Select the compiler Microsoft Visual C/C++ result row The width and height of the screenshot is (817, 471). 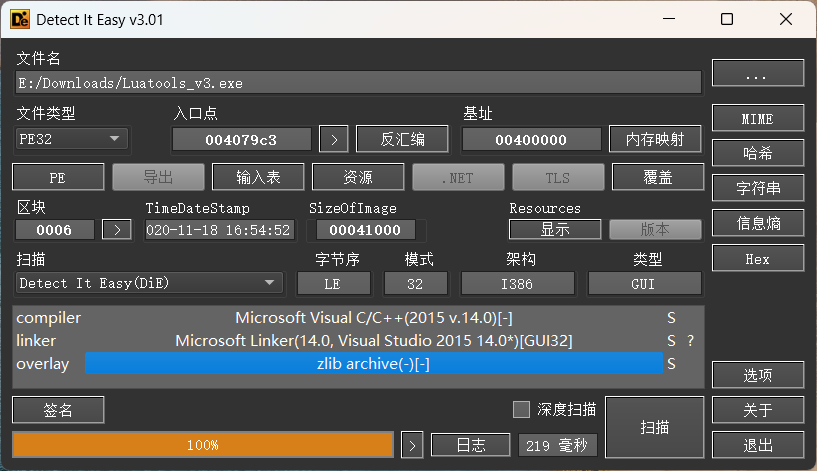point(374,318)
